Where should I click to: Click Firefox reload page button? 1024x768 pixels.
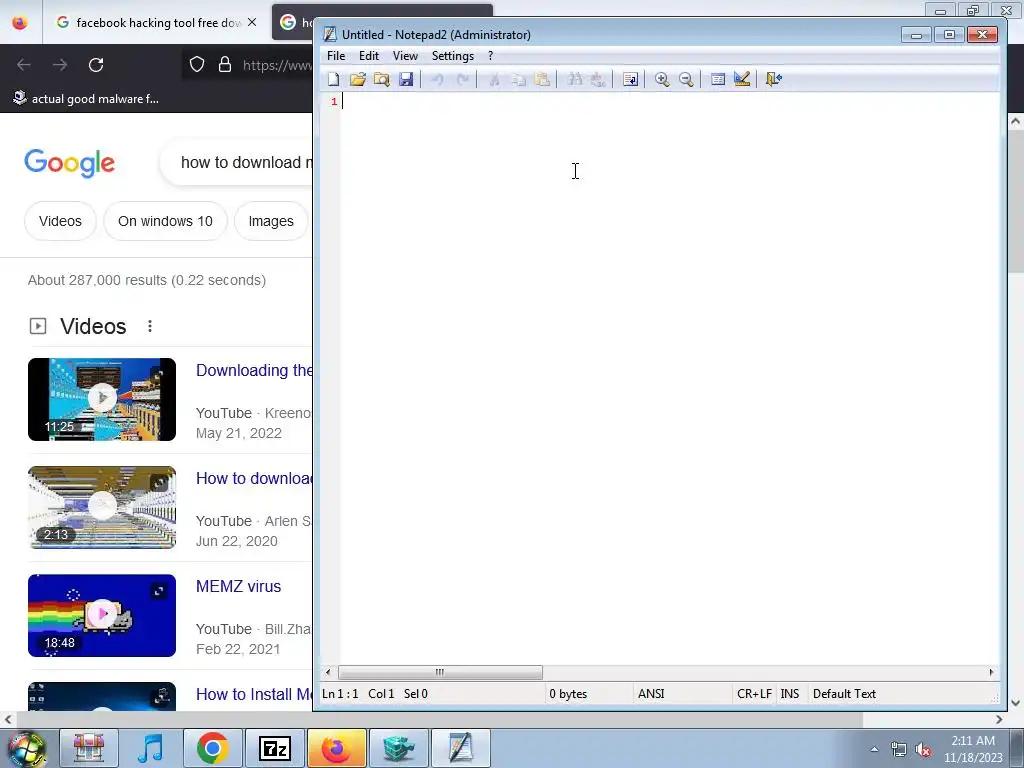point(96,65)
